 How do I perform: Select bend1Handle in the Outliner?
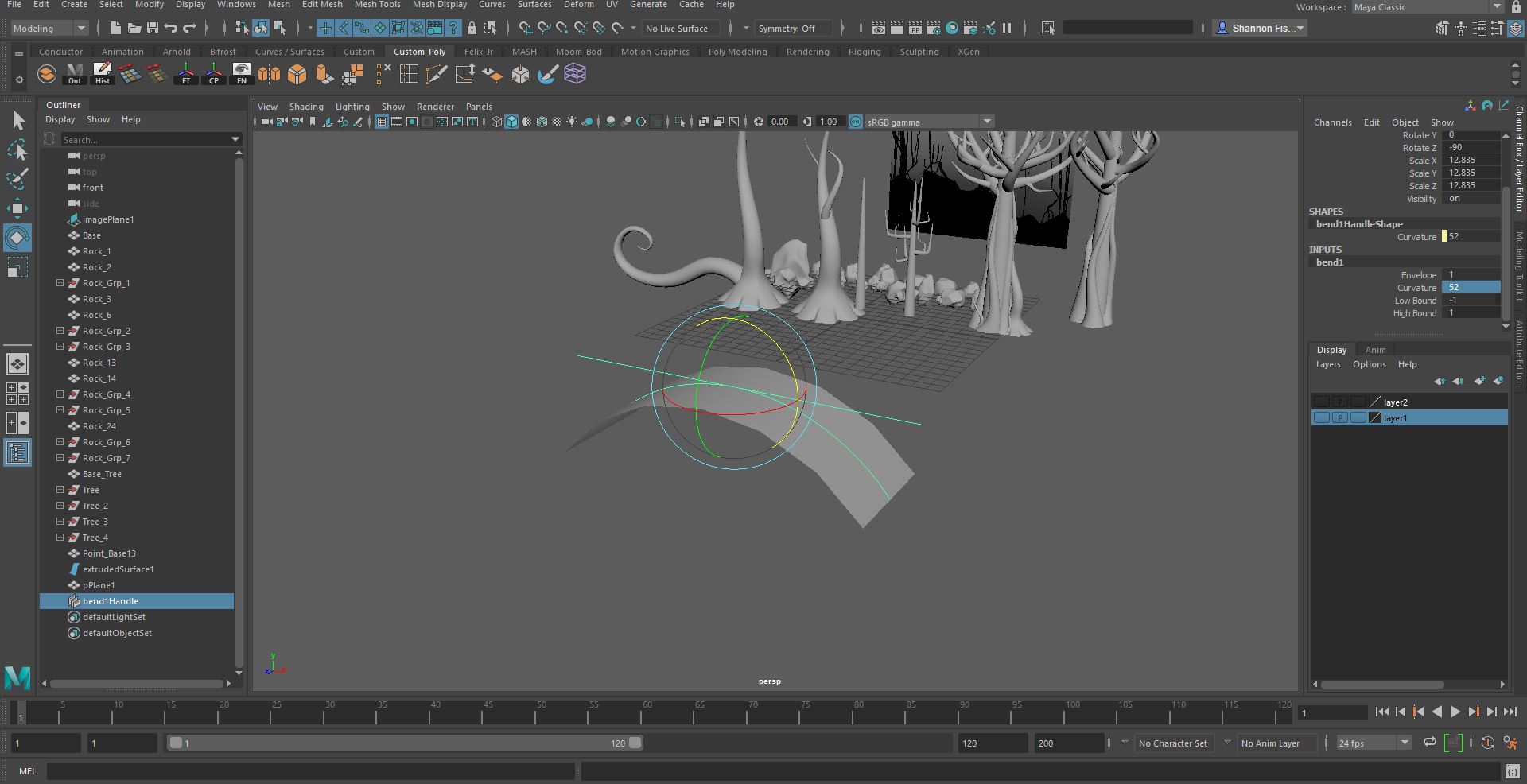click(111, 601)
